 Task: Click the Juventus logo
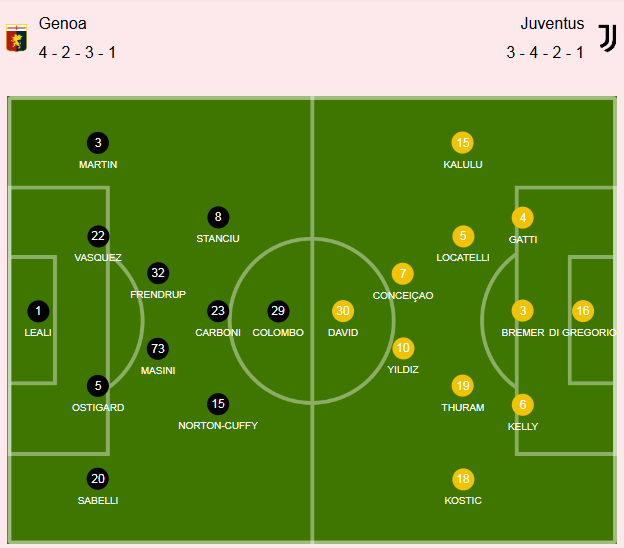coord(607,38)
